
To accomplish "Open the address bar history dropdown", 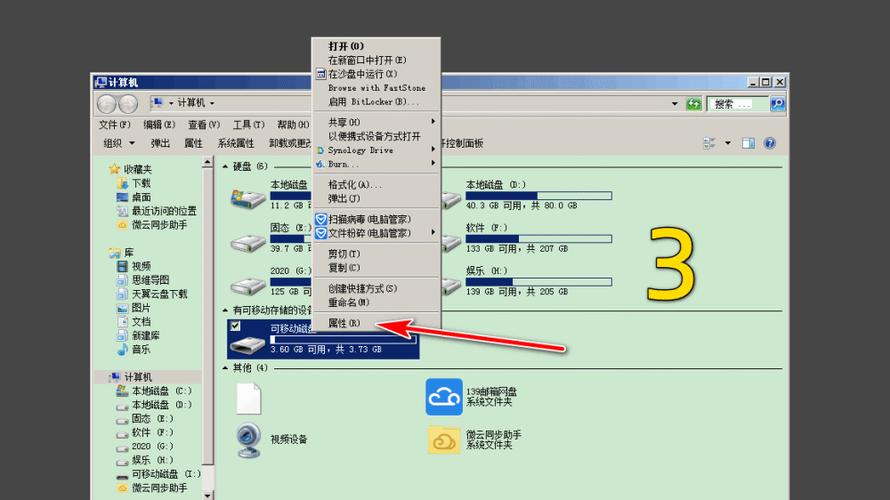I will click(x=674, y=104).
